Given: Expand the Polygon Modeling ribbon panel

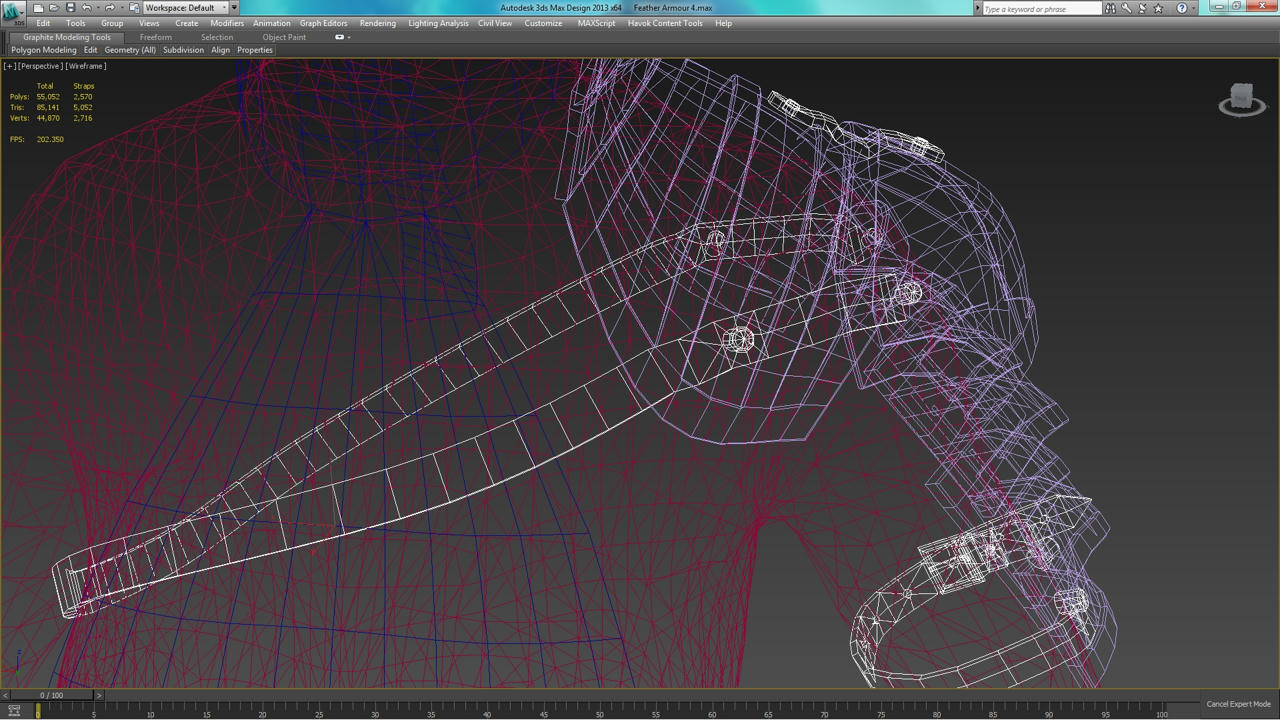Looking at the screenshot, I should pos(44,50).
